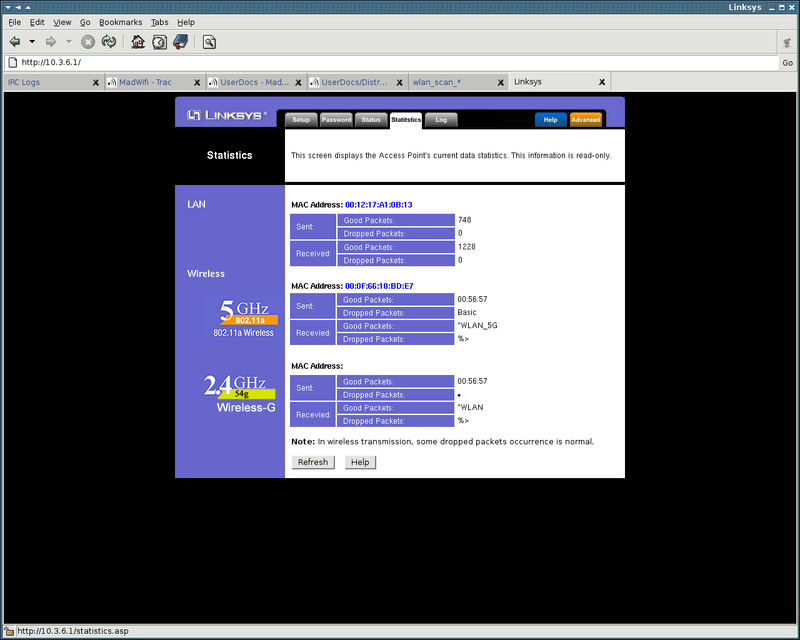Click the Help button below the note

360,462
